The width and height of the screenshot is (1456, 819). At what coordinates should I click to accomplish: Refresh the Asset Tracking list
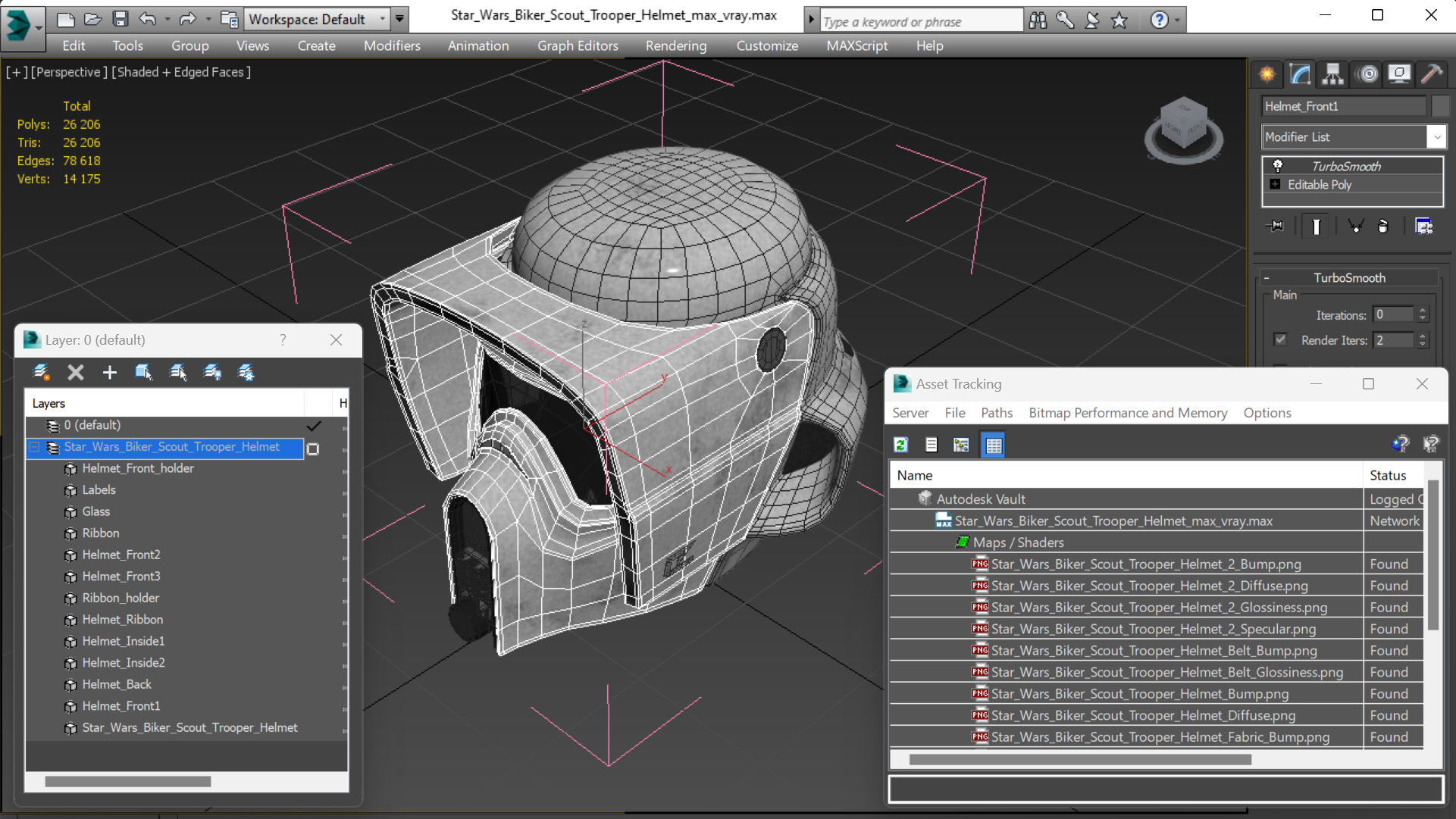click(x=900, y=445)
